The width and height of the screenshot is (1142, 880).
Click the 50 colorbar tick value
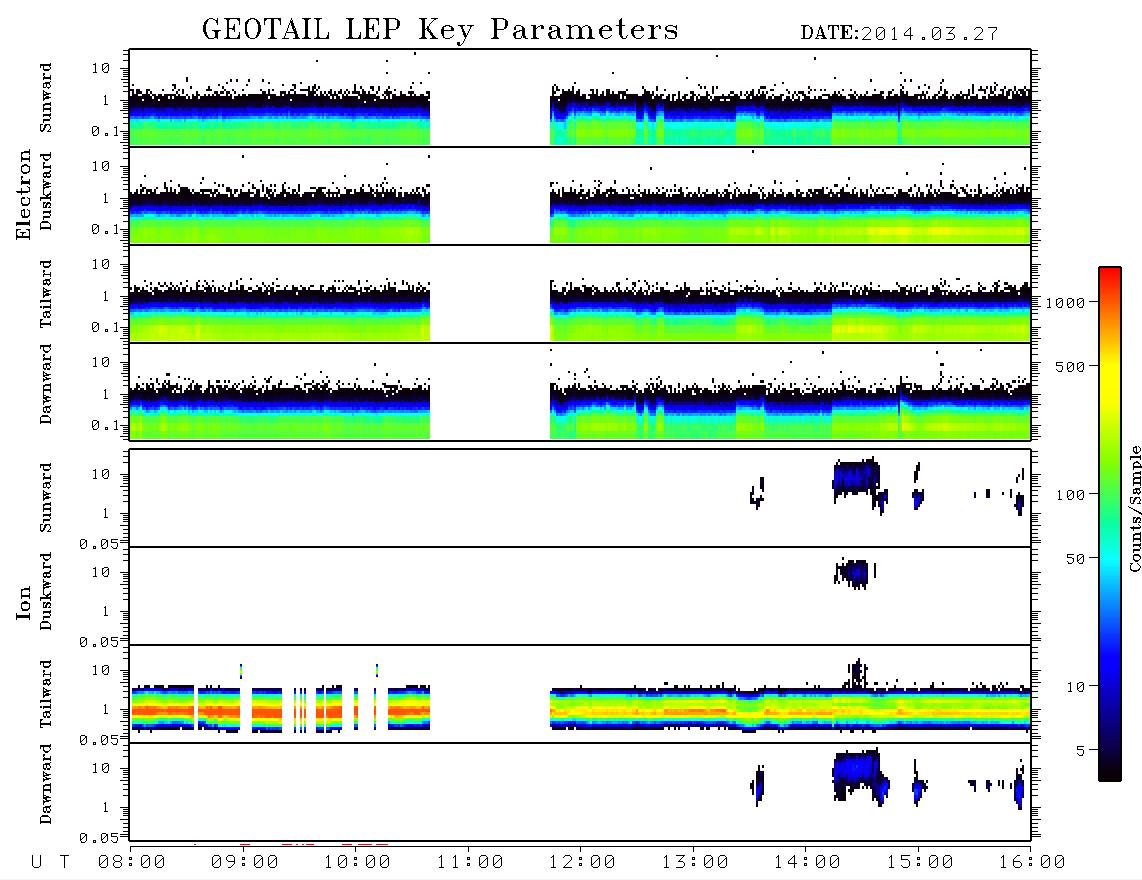(1075, 559)
